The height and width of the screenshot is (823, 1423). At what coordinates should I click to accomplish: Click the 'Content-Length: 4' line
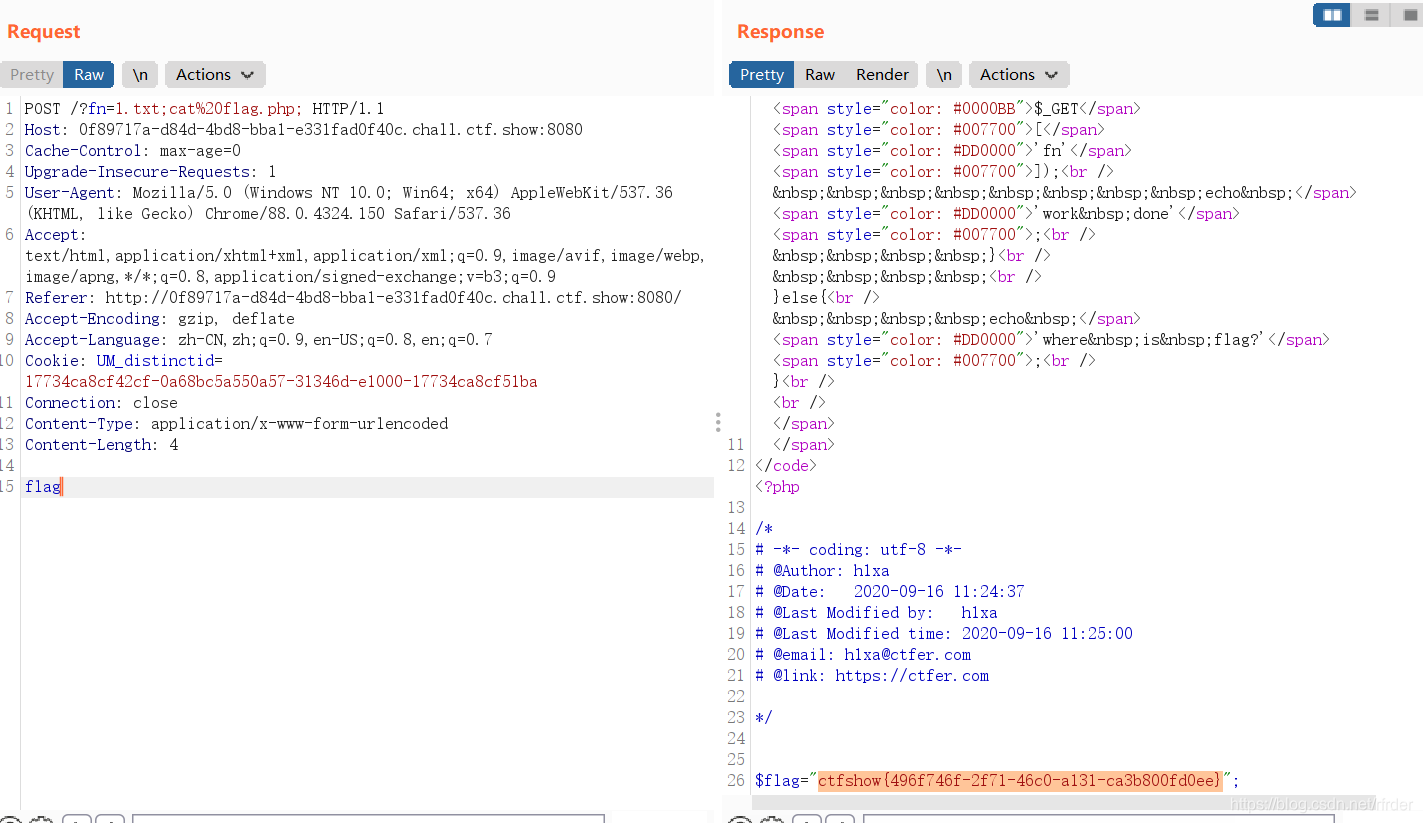pyautogui.click(x=102, y=444)
